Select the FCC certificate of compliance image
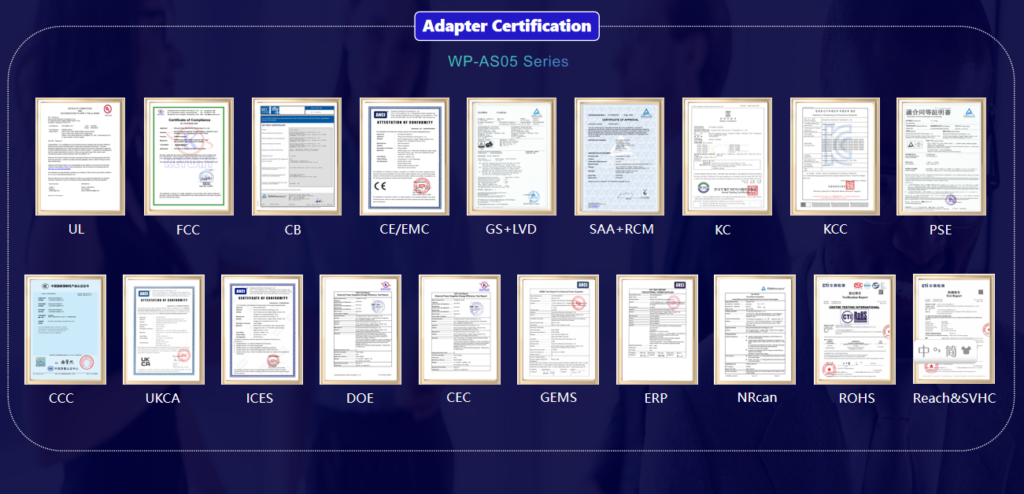The image size is (1024, 494). (x=188, y=156)
